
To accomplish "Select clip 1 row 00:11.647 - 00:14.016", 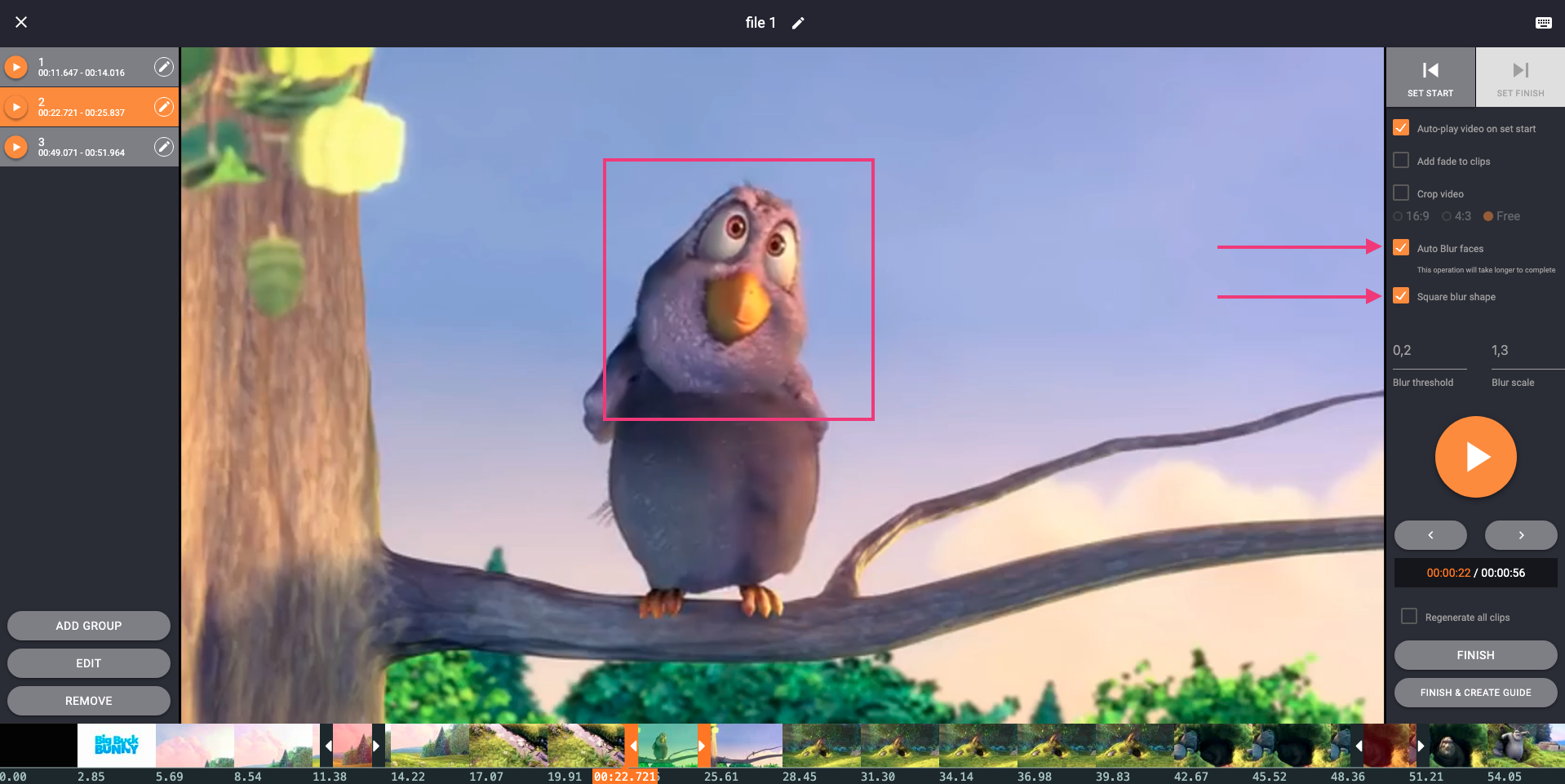I will coord(89,67).
